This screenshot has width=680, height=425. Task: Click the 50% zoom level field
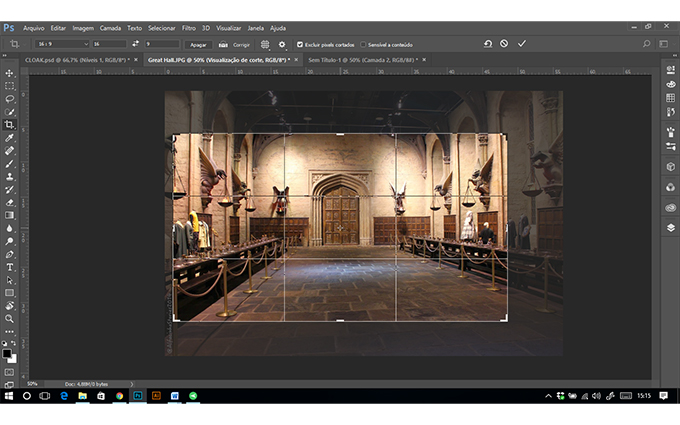(33, 384)
